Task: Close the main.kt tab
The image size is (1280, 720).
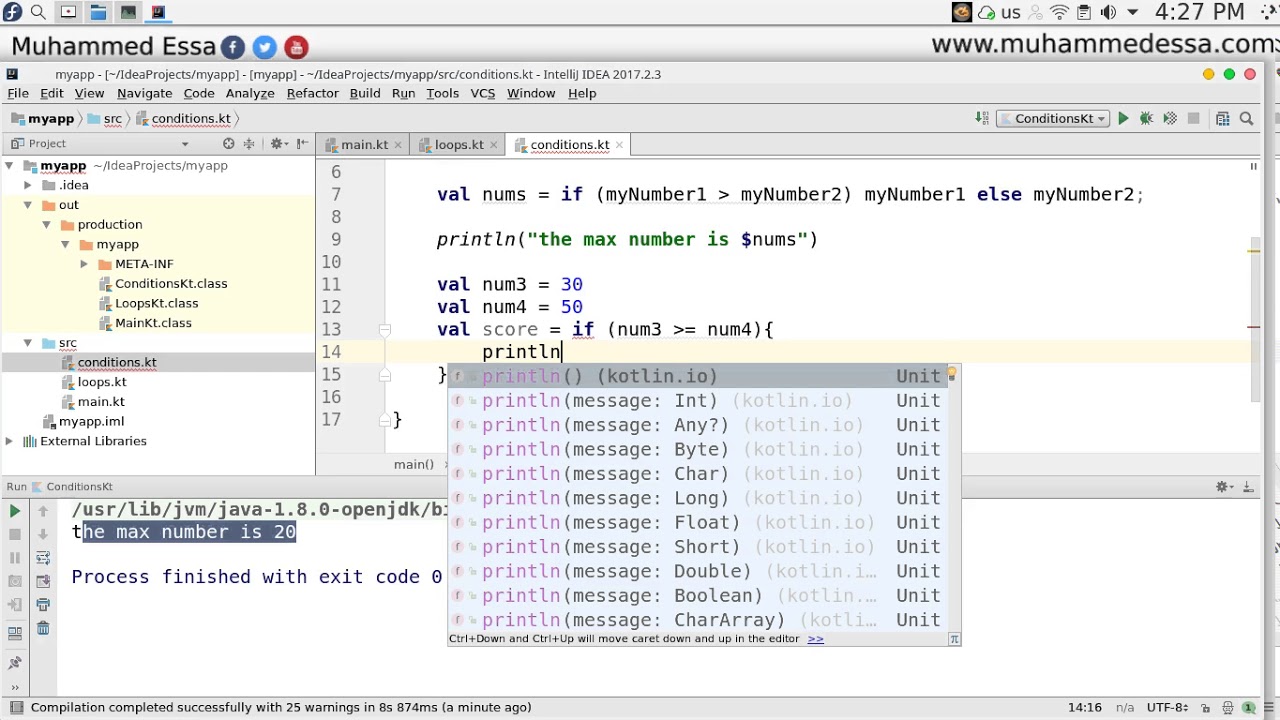Action: (x=397, y=145)
